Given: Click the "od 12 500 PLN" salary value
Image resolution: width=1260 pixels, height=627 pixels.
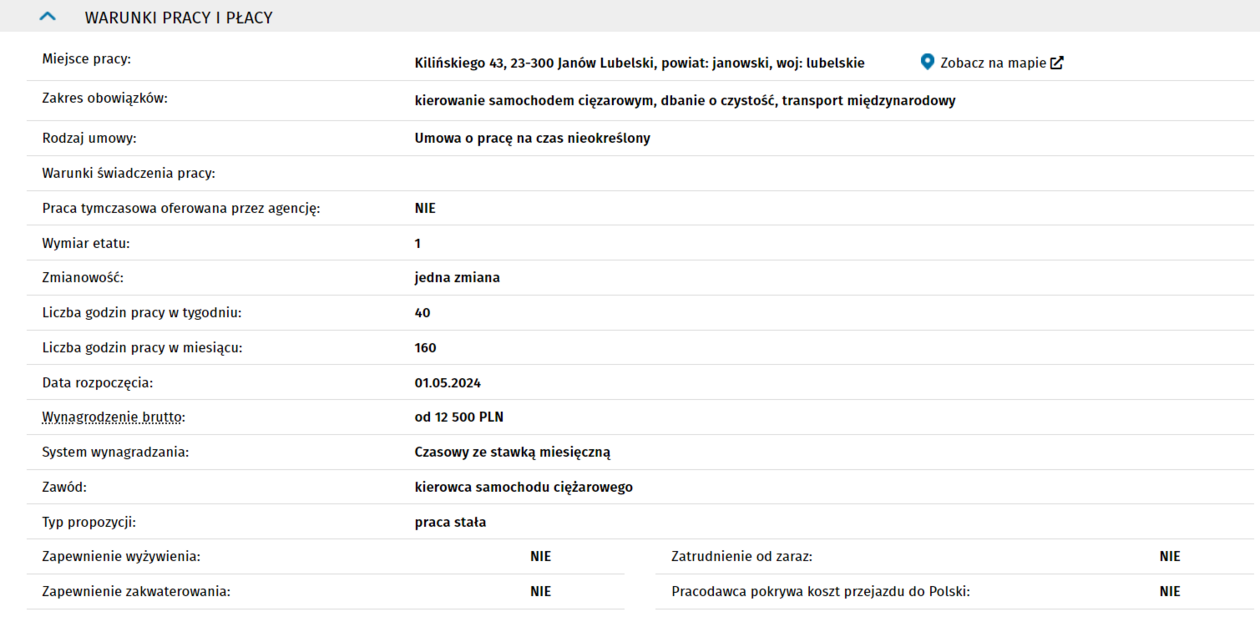Looking at the screenshot, I should pos(459,417).
